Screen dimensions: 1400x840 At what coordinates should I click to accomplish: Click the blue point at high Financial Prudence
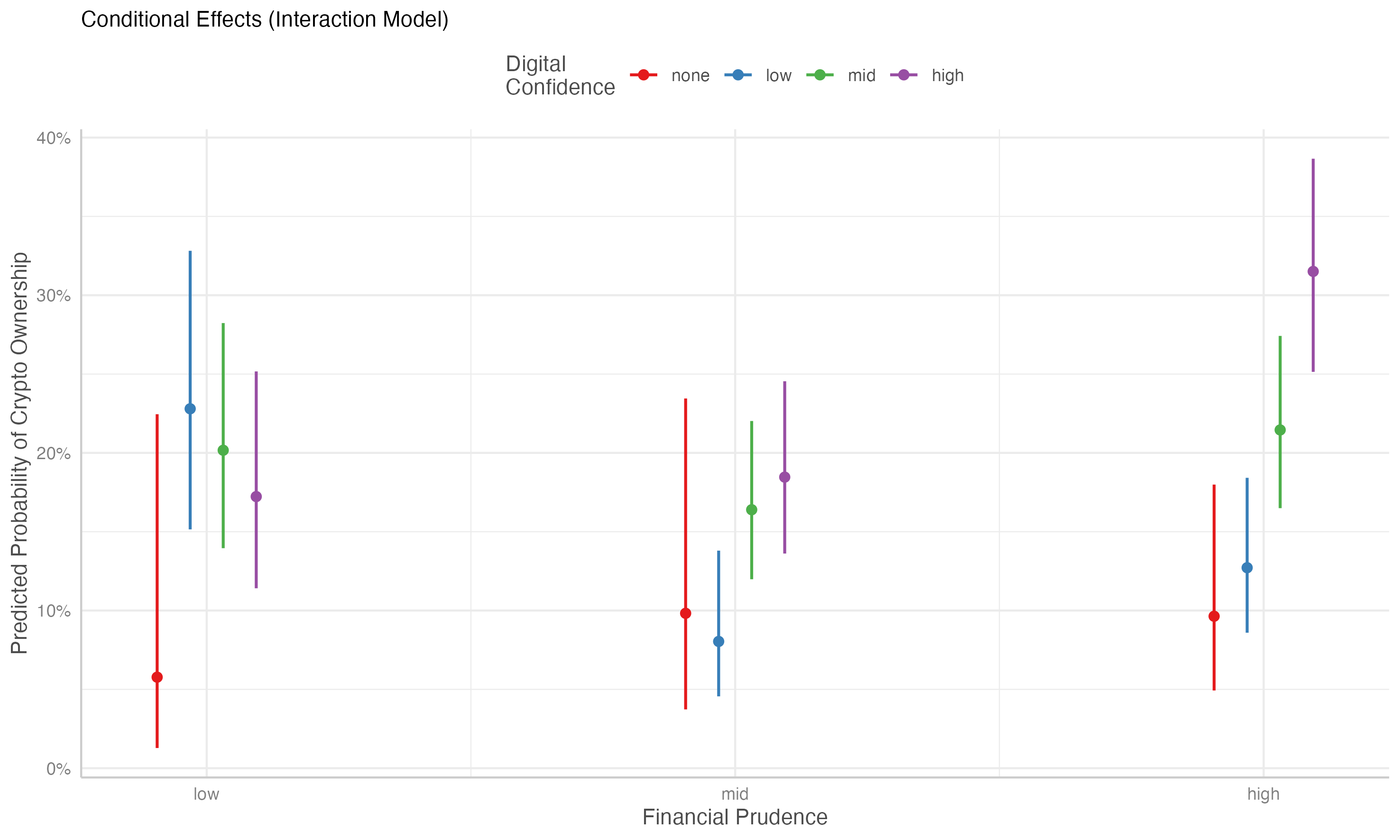pos(1247,568)
